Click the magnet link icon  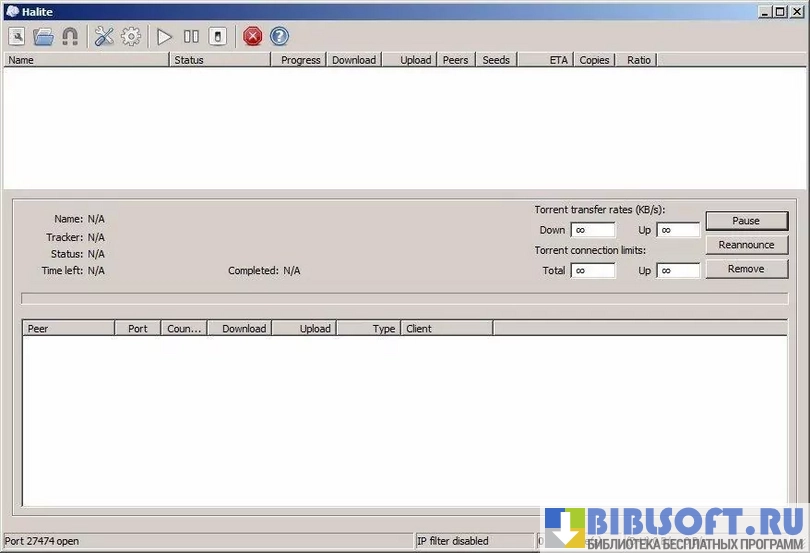[x=70, y=36]
